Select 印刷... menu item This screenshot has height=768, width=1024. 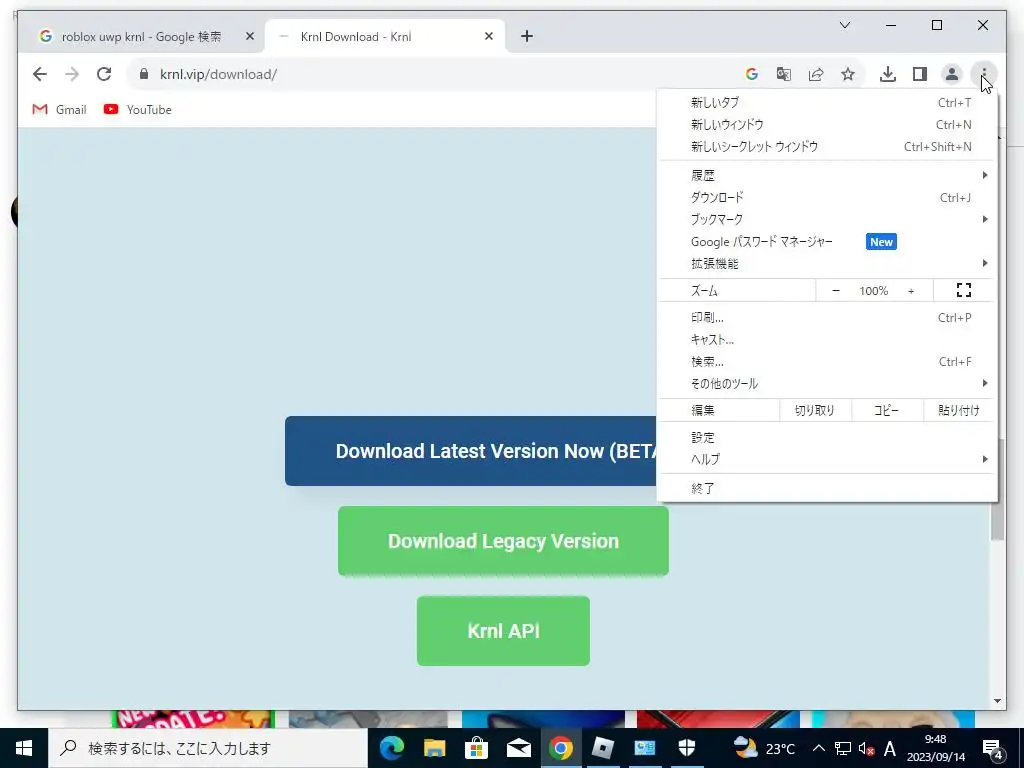point(827,317)
